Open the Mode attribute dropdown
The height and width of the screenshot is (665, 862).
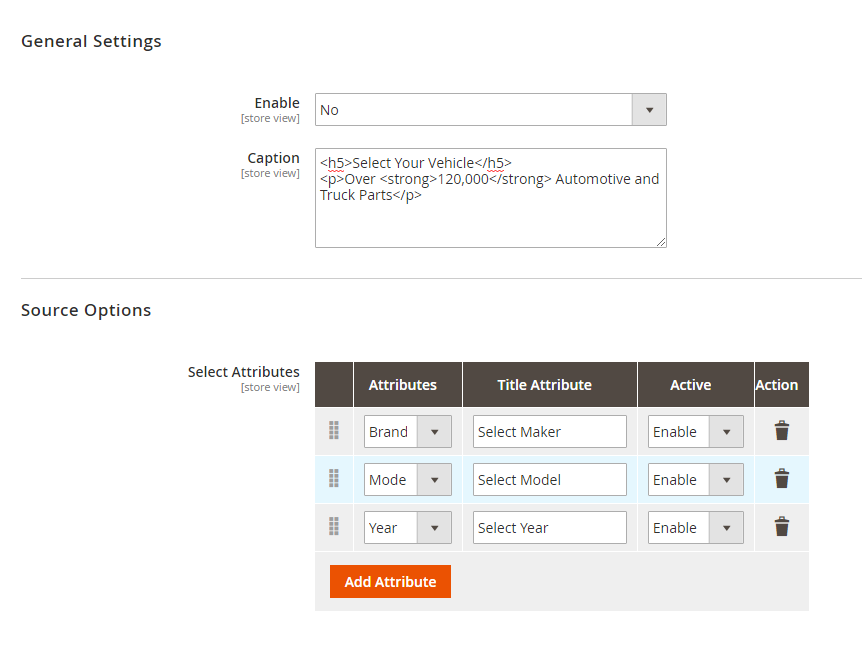pos(407,479)
